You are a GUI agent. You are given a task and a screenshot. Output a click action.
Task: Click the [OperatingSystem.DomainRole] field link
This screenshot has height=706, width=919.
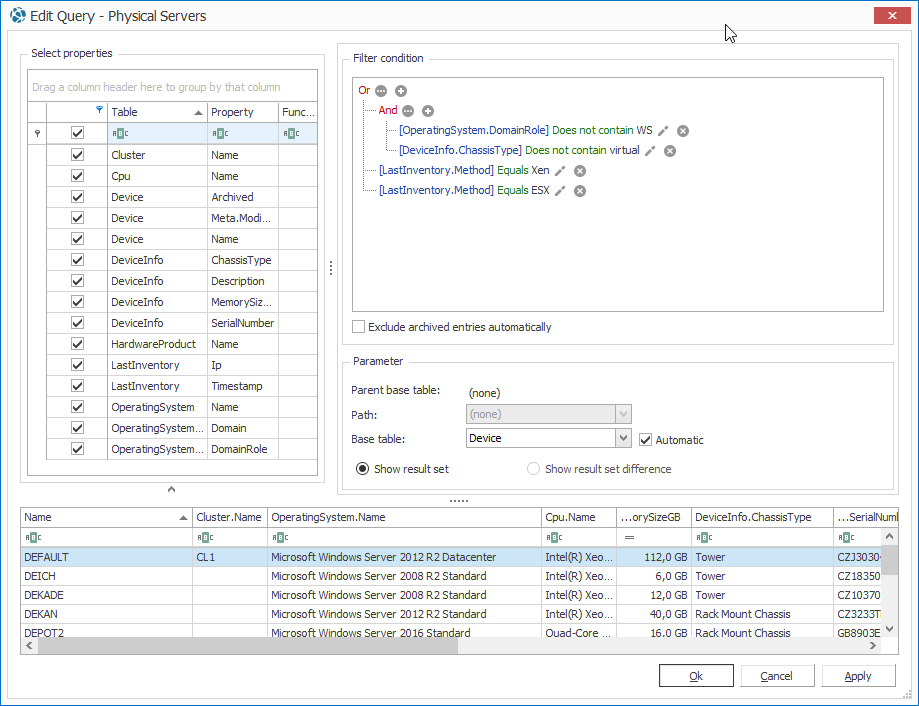coord(474,130)
